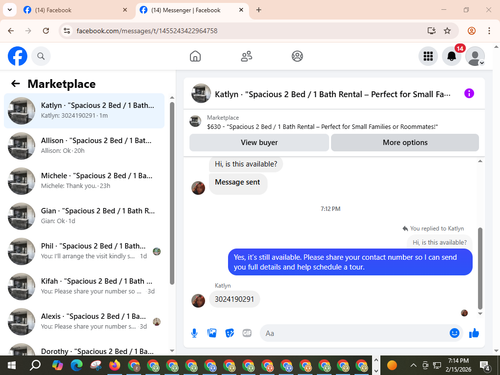Image resolution: width=500 pixels, height=375 pixels.
Task: Expand the tab search dropdown arrow
Action: click(x=10, y=10)
